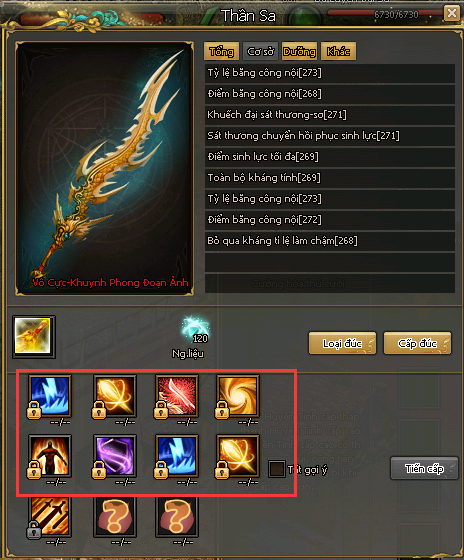Viewport: 464px width, 560px height.
Task: Click the red slash skill icon
Action: [177, 396]
